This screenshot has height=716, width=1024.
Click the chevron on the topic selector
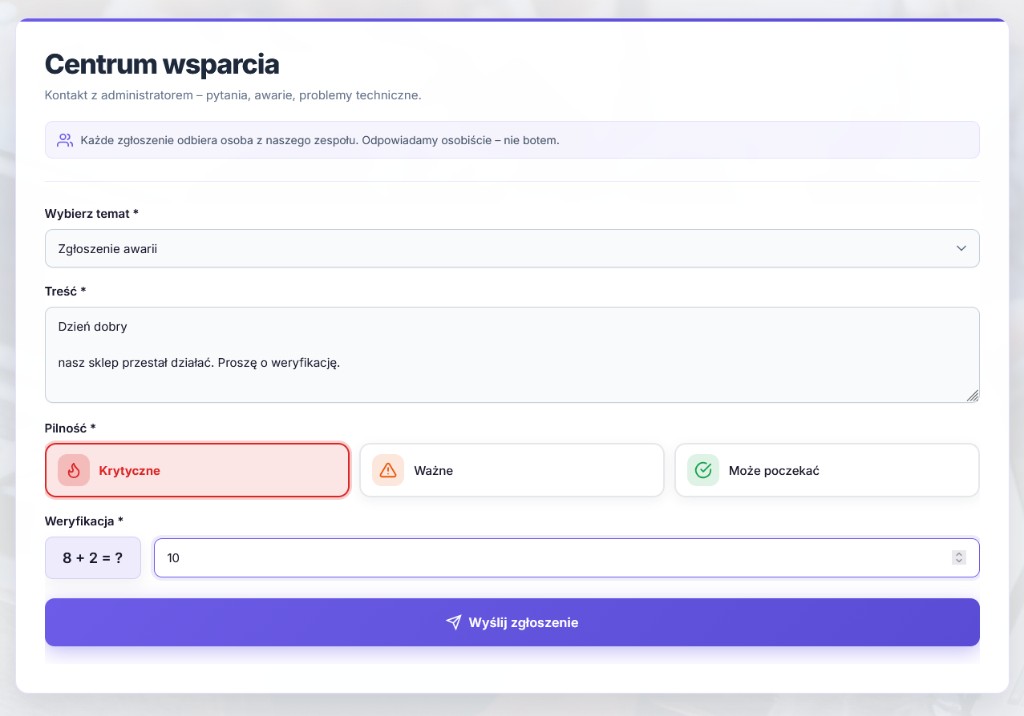tap(961, 248)
